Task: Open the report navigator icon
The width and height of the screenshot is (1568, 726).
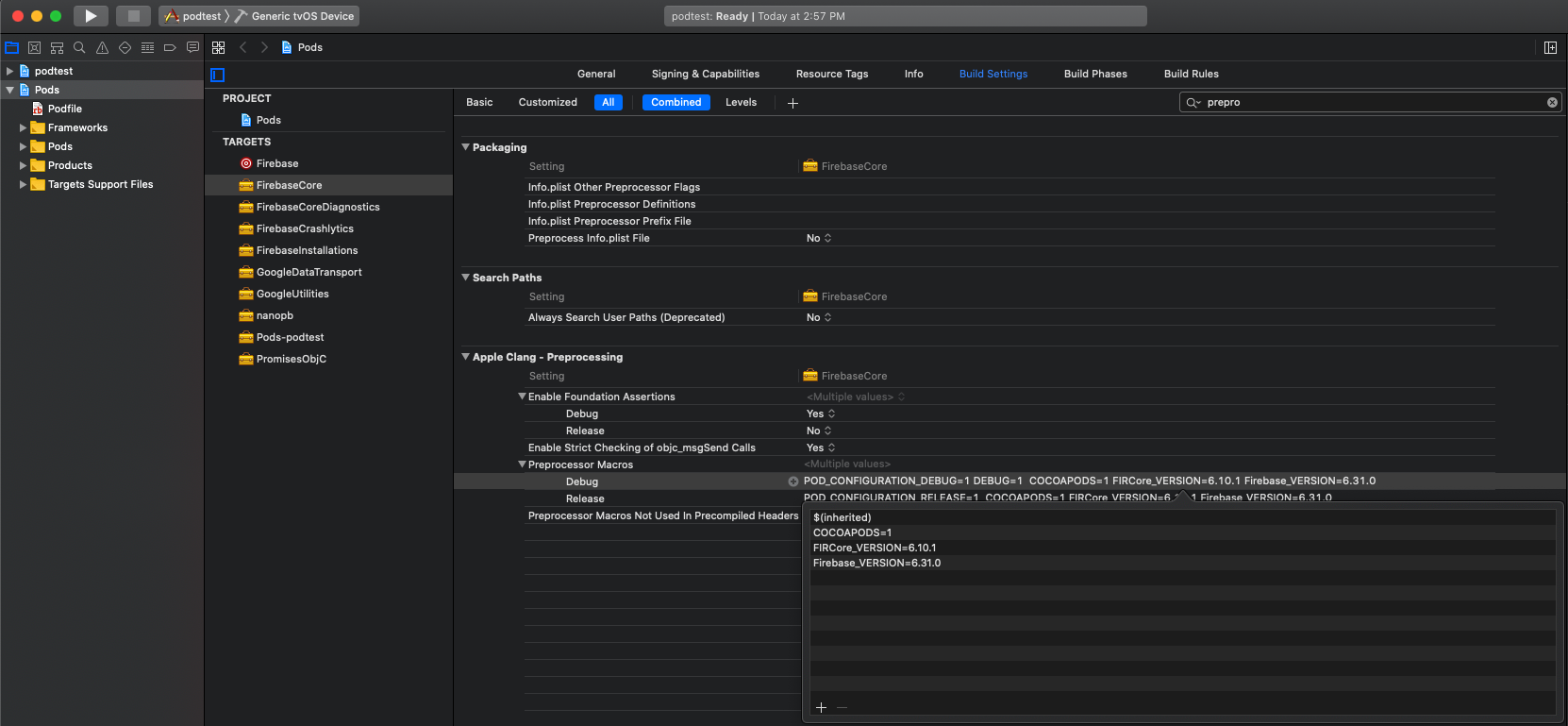Action: click(192, 47)
